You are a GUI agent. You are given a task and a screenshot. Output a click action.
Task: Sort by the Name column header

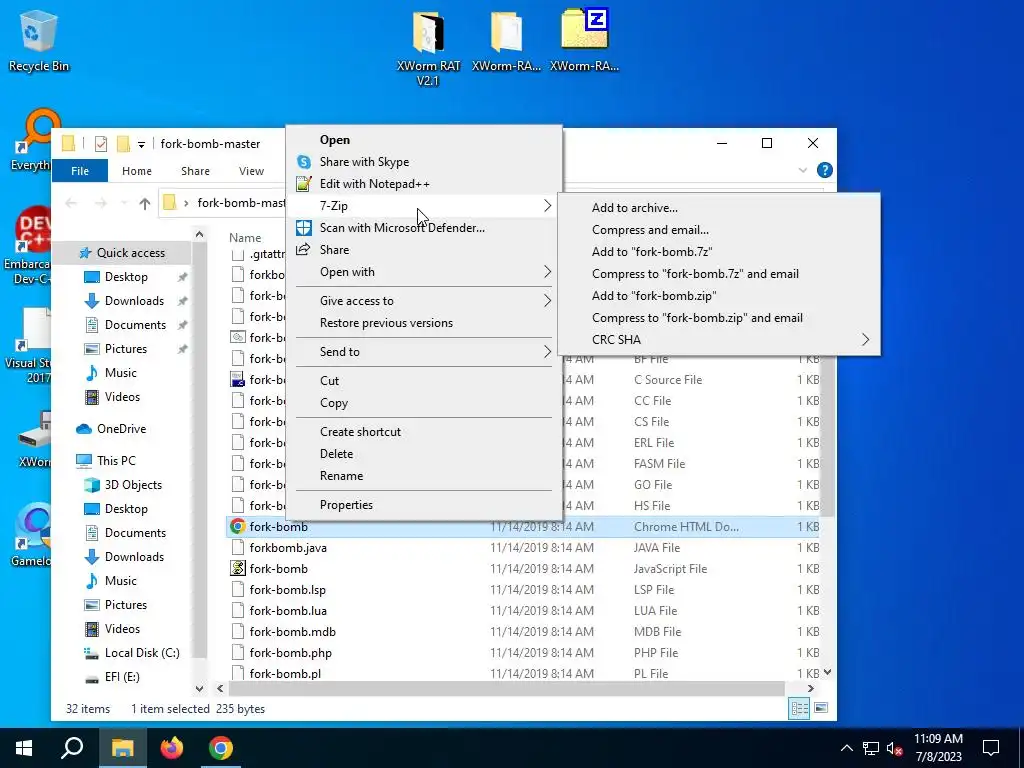coord(245,238)
